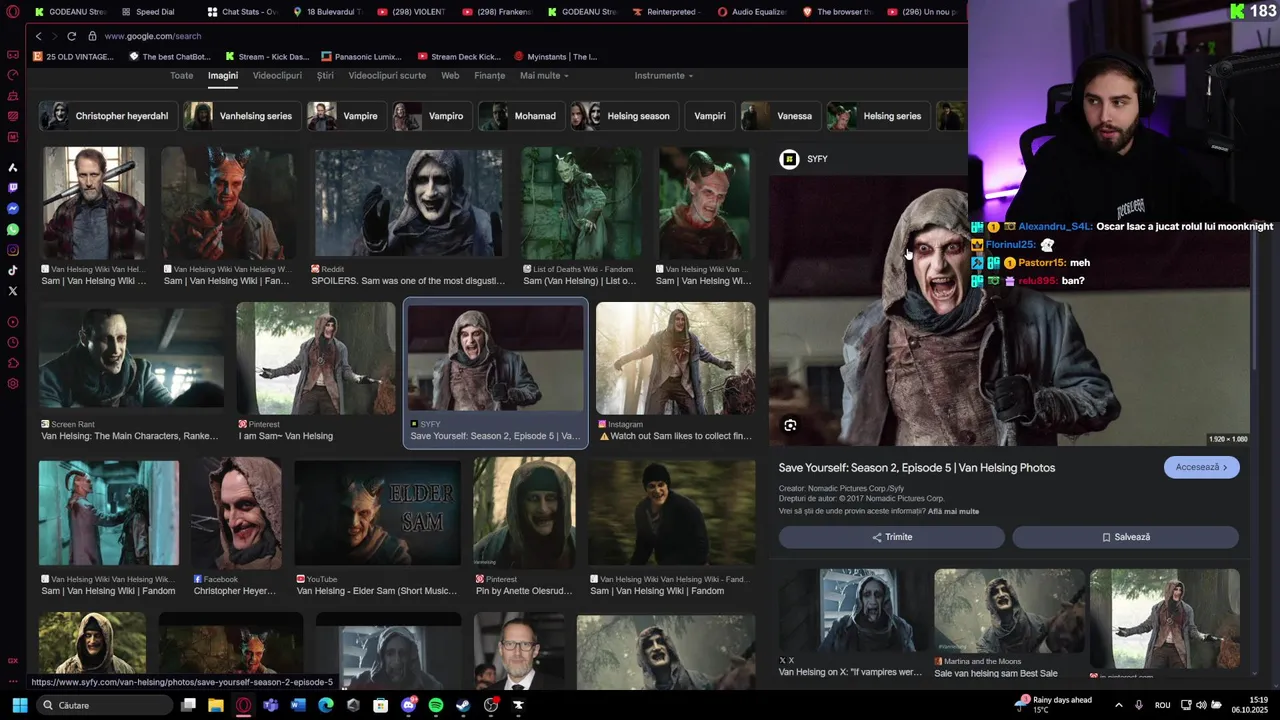Select 'Mohamad' suggestion chip
Viewport: 1280px width, 720px height.
(x=520, y=116)
